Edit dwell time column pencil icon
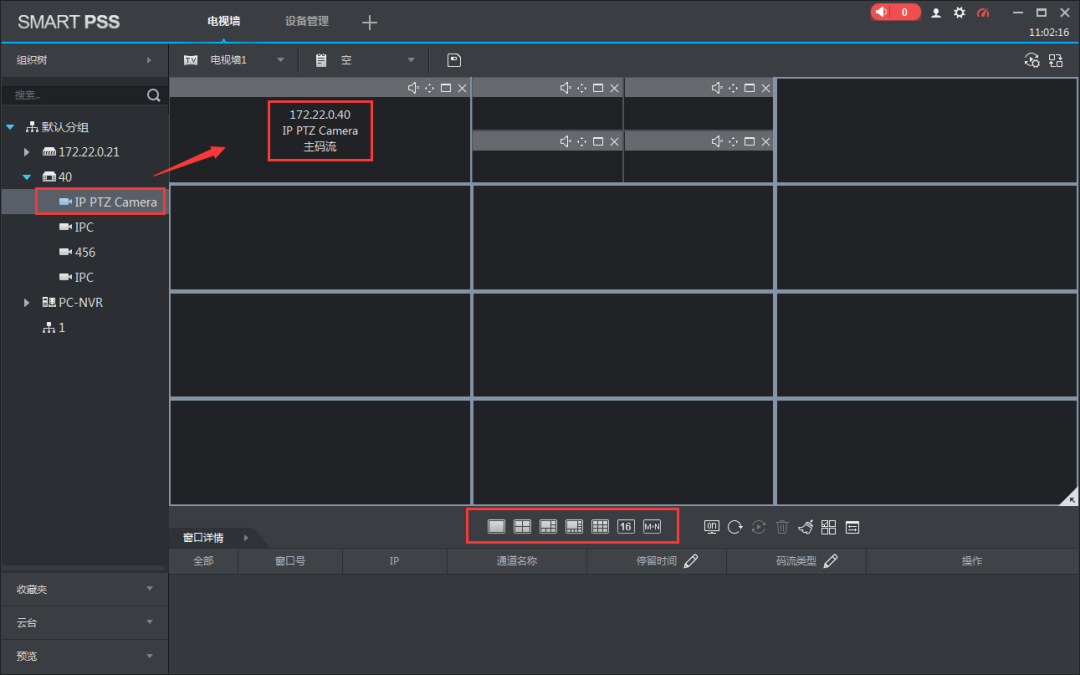 pyautogui.click(x=691, y=561)
